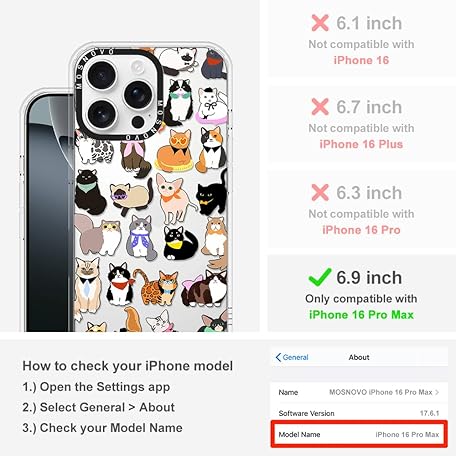Click the flash on the phone camera
Image resolution: width=456 pixels, height=456 pixels.
click(x=137, y=67)
